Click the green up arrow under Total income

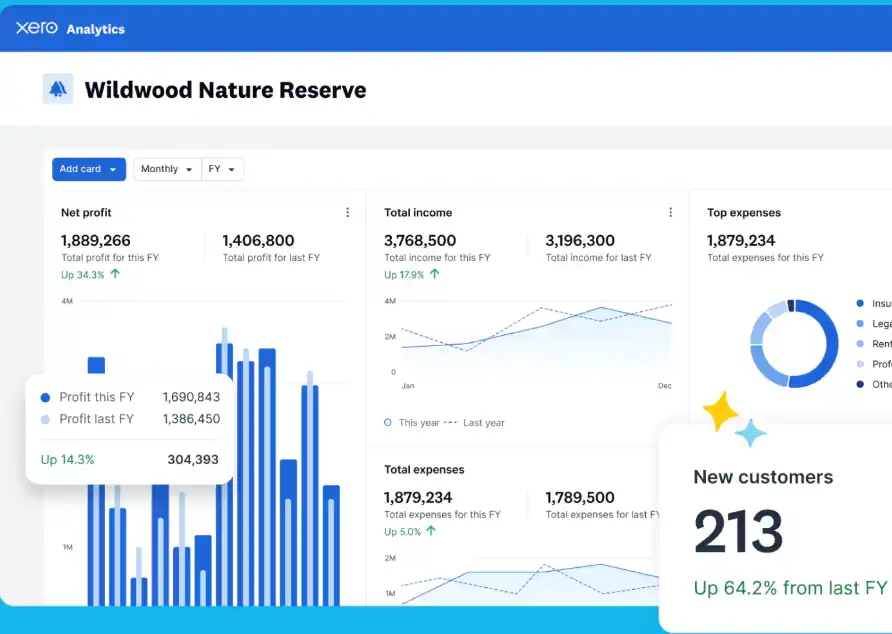click(x=435, y=274)
